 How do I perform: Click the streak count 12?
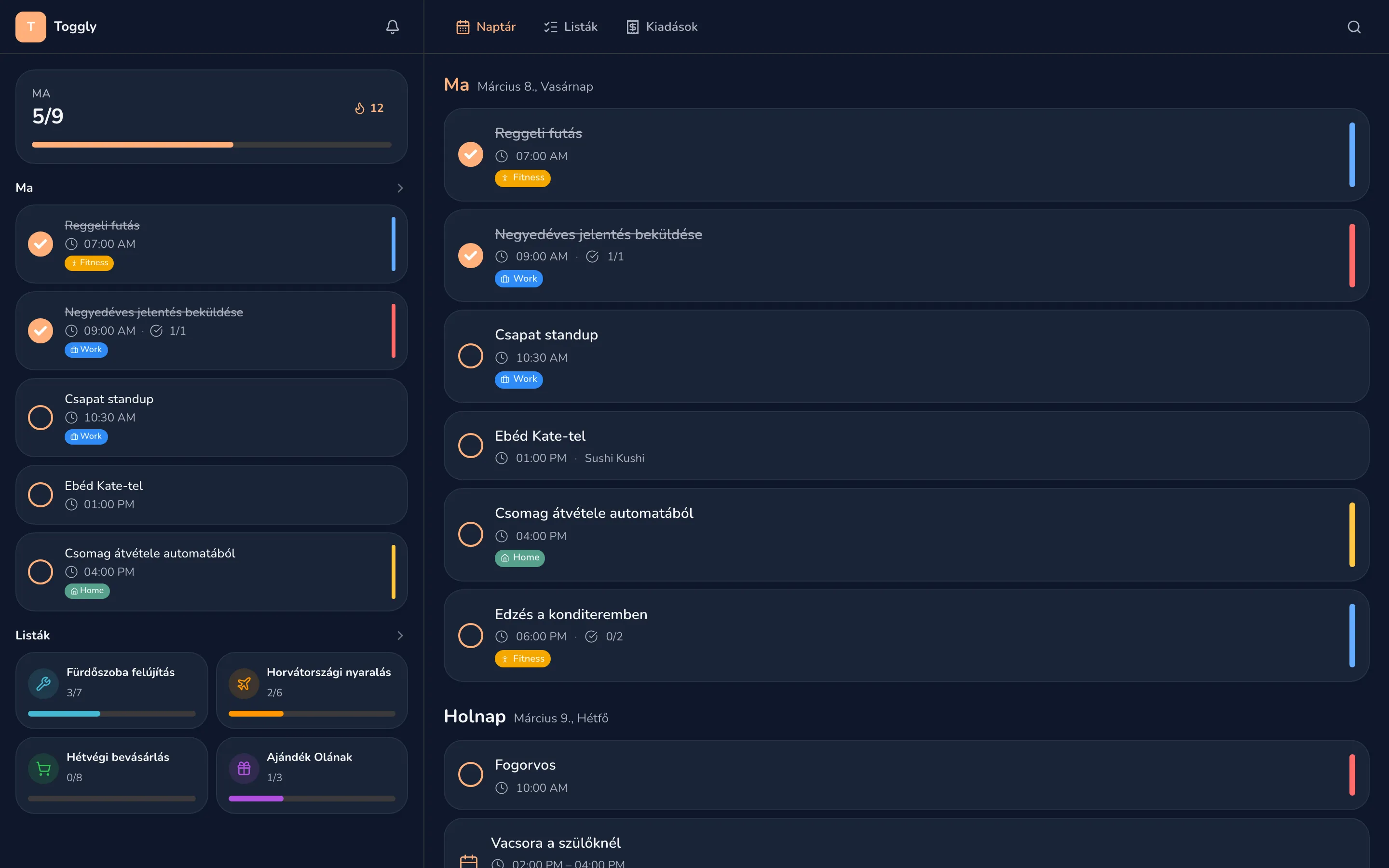[377, 108]
